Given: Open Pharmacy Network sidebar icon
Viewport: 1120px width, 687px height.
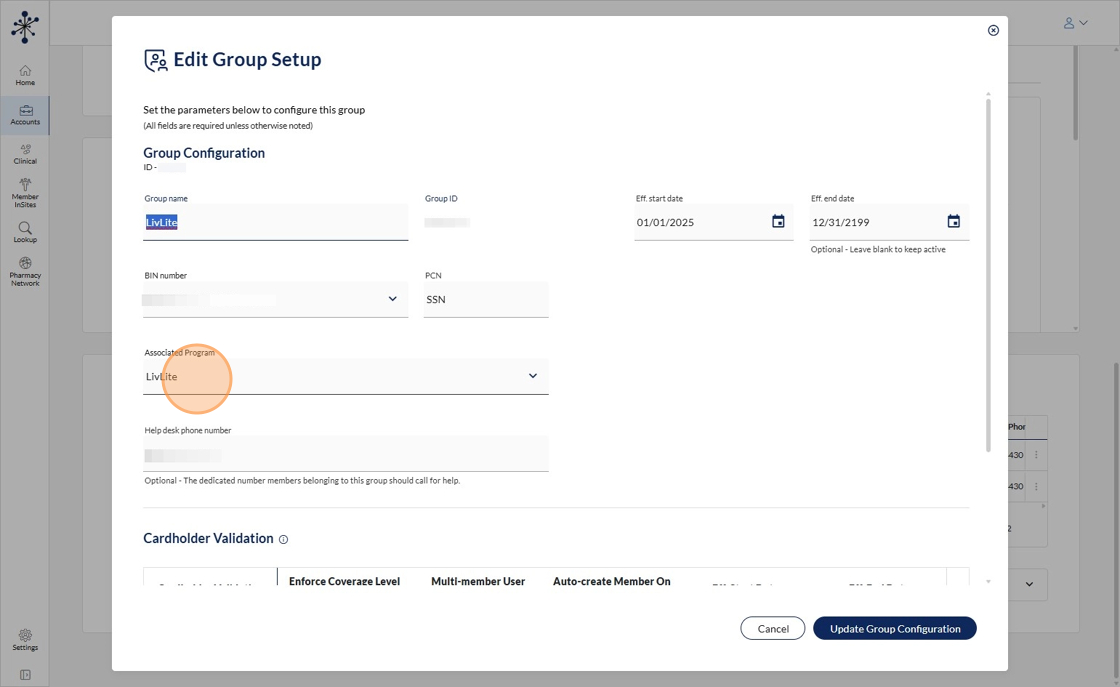Looking at the screenshot, I should pyautogui.click(x=25, y=271).
